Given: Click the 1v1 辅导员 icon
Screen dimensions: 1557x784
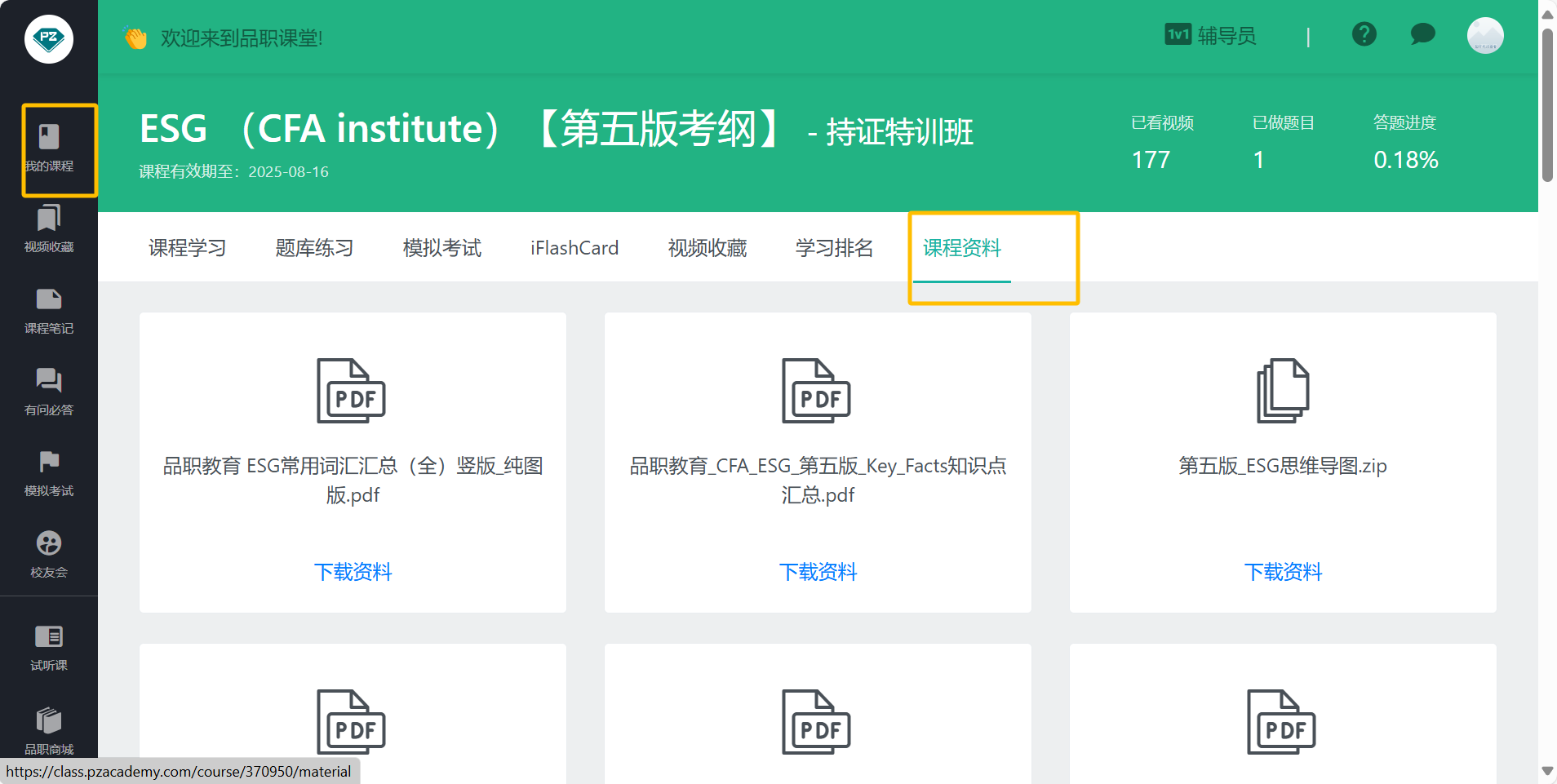Looking at the screenshot, I should tap(1178, 34).
